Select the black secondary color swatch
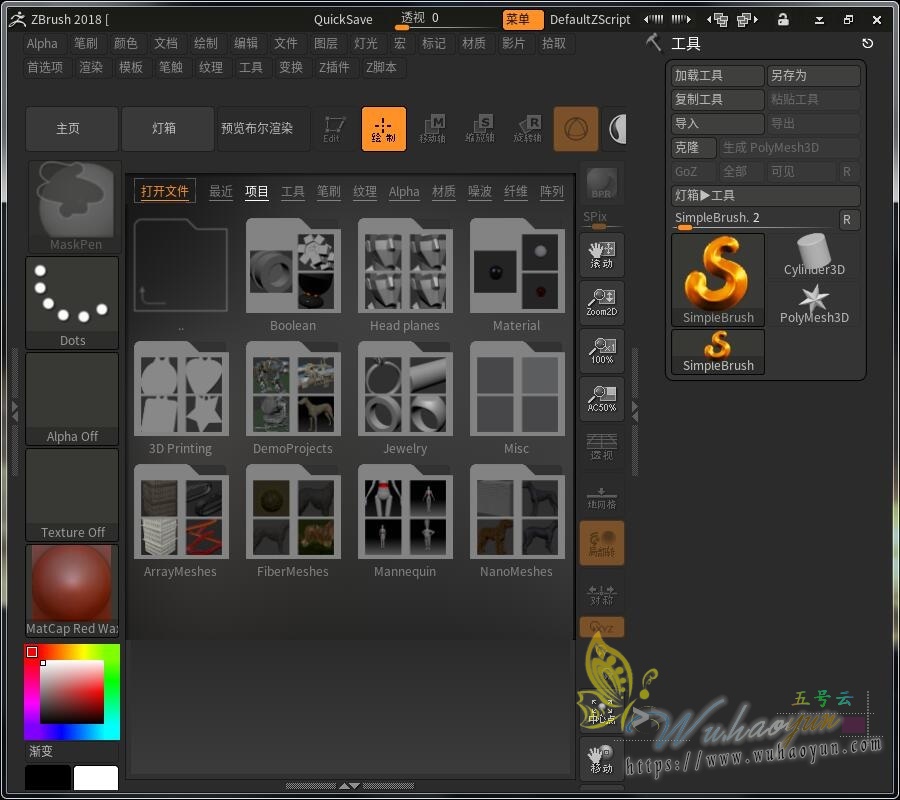Viewport: 900px width, 800px height. (x=48, y=778)
